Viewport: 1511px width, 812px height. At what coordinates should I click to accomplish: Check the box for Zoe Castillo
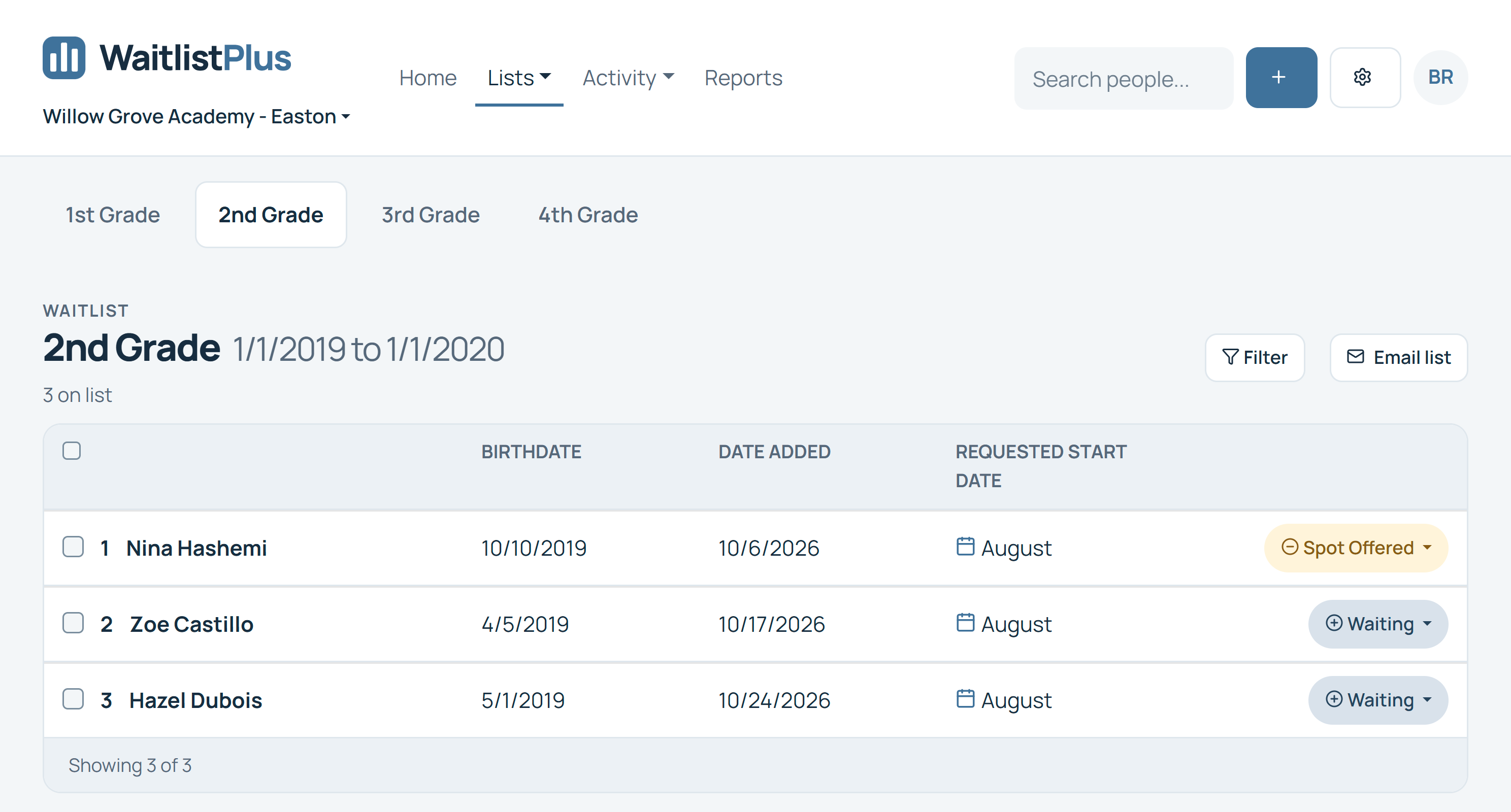[73, 623]
